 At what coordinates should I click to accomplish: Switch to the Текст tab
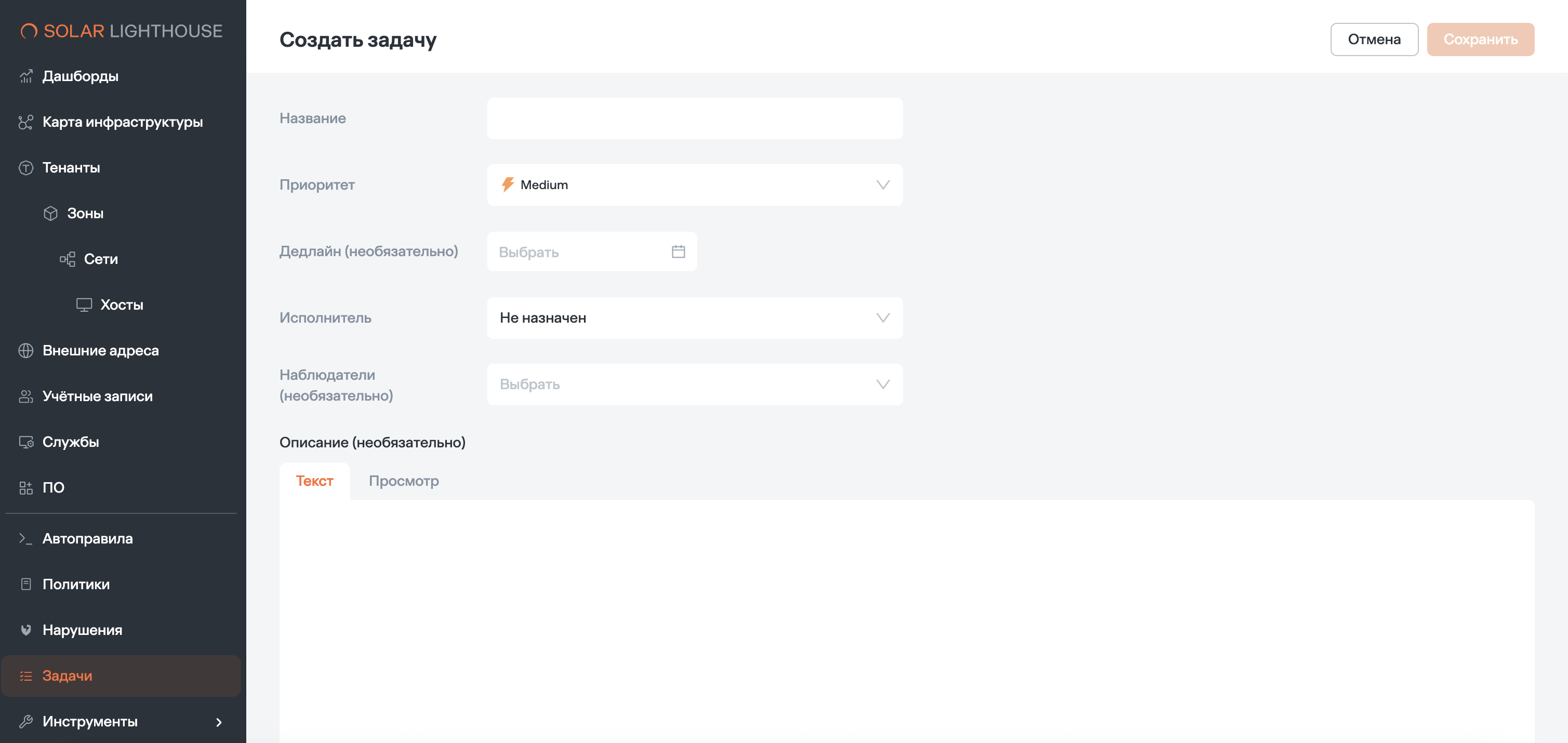click(x=314, y=481)
